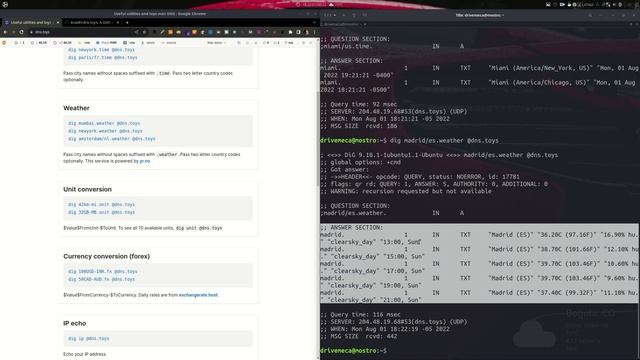The width and height of the screenshot is (640, 360).
Task: Open search in the terminal window
Action: tap(590, 15)
